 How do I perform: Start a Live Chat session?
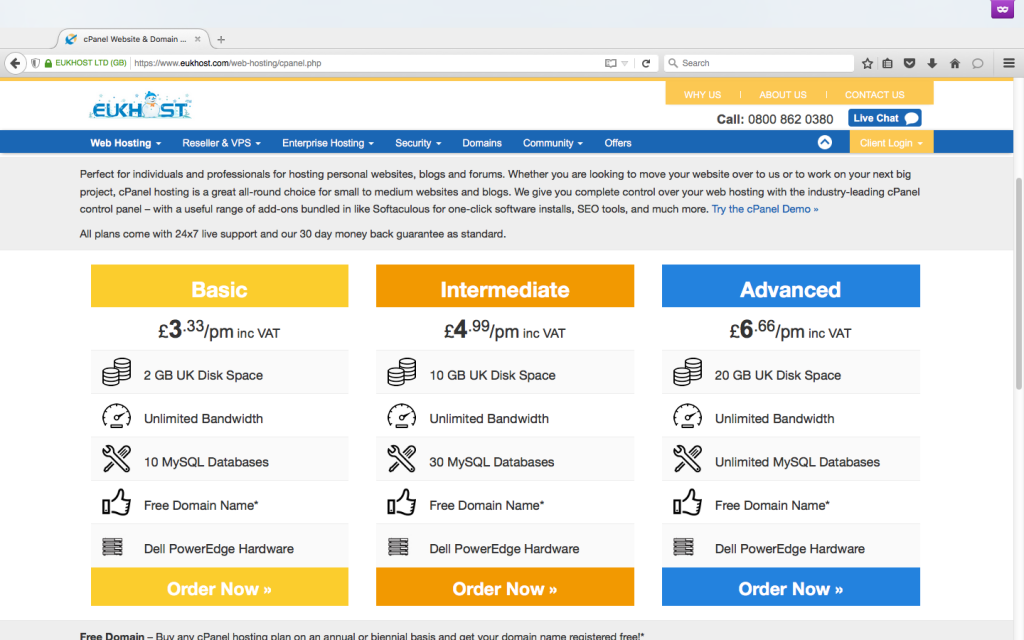(x=884, y=118)
